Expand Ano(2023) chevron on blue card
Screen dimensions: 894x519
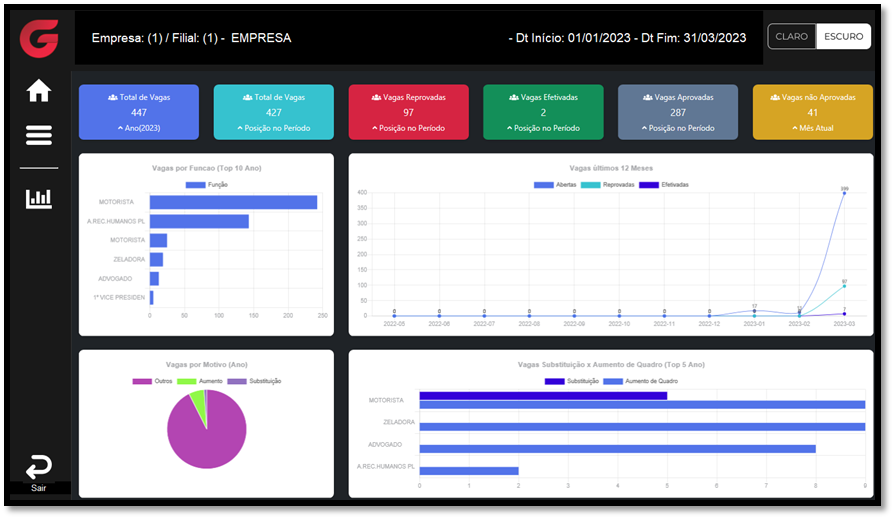coord(120,128)
